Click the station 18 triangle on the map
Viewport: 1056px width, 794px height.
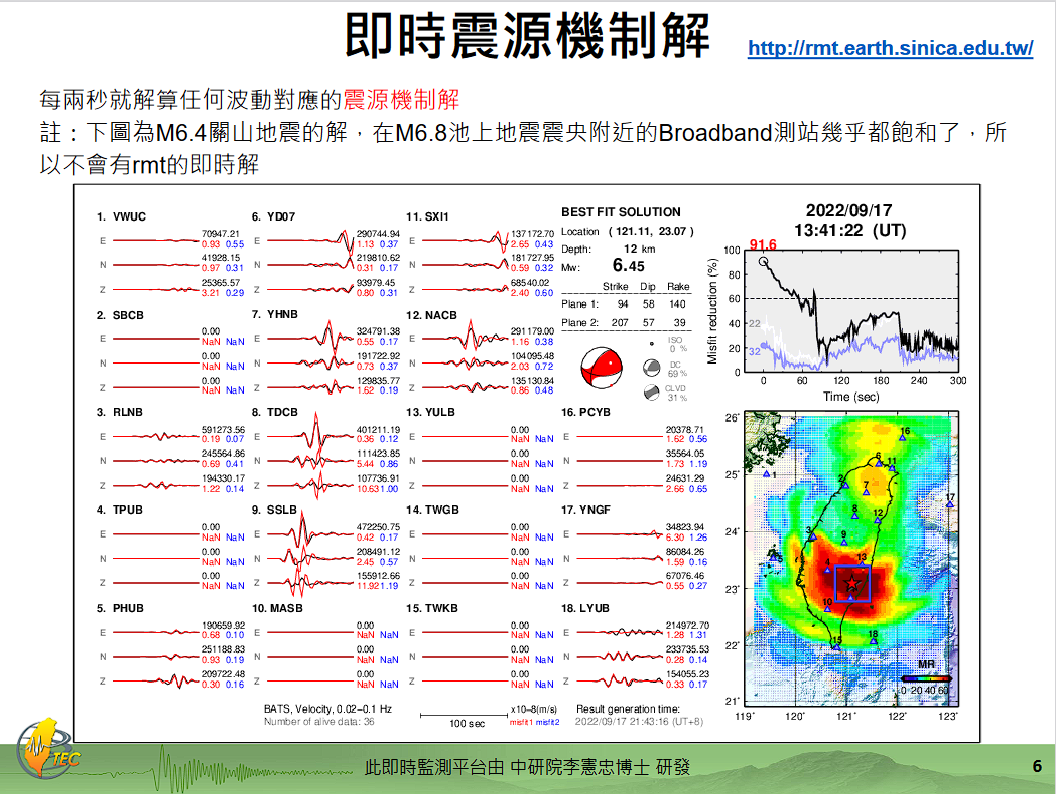(x=873, y=640)
